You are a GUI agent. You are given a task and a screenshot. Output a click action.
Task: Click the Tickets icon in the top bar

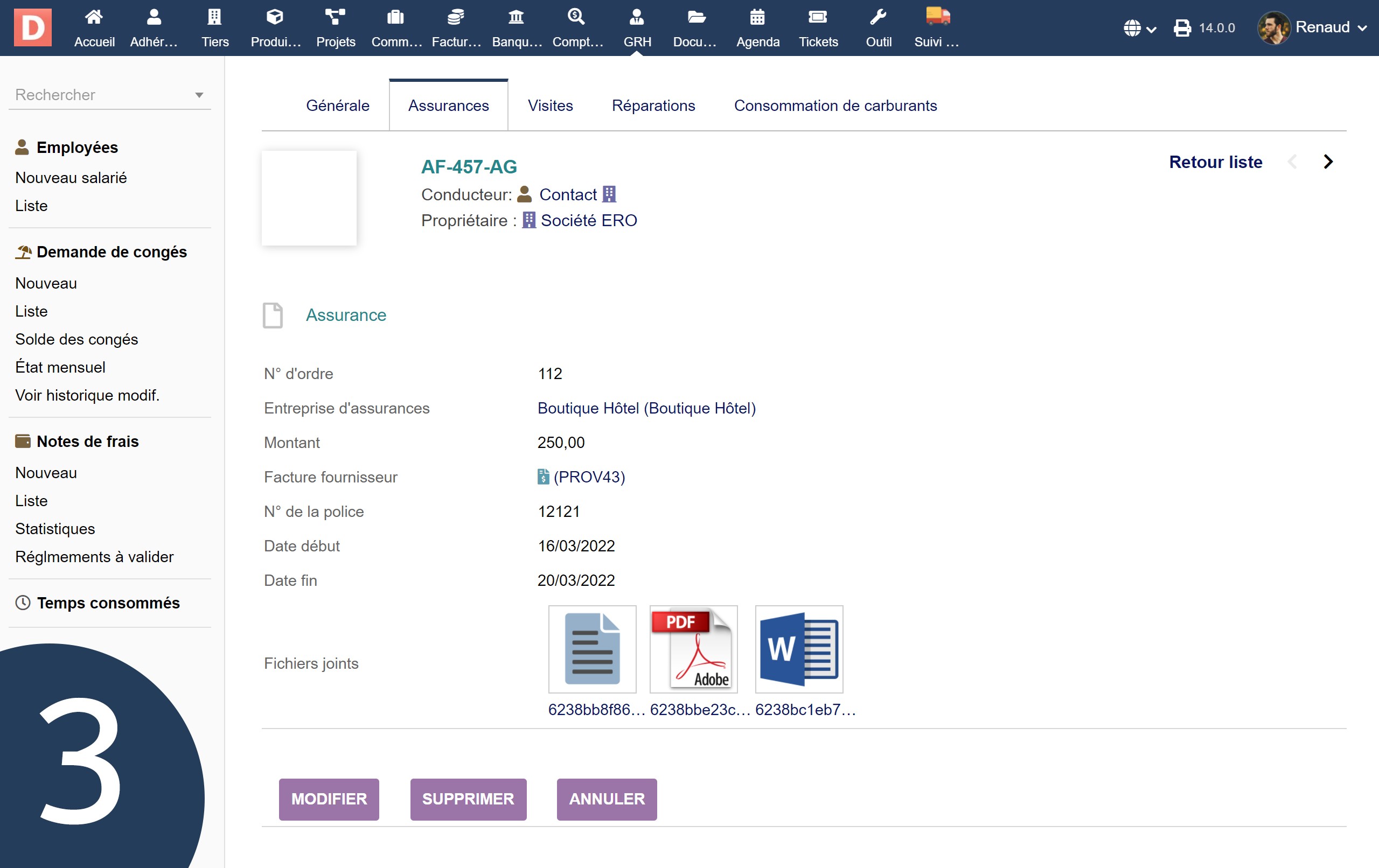[818, 18]
